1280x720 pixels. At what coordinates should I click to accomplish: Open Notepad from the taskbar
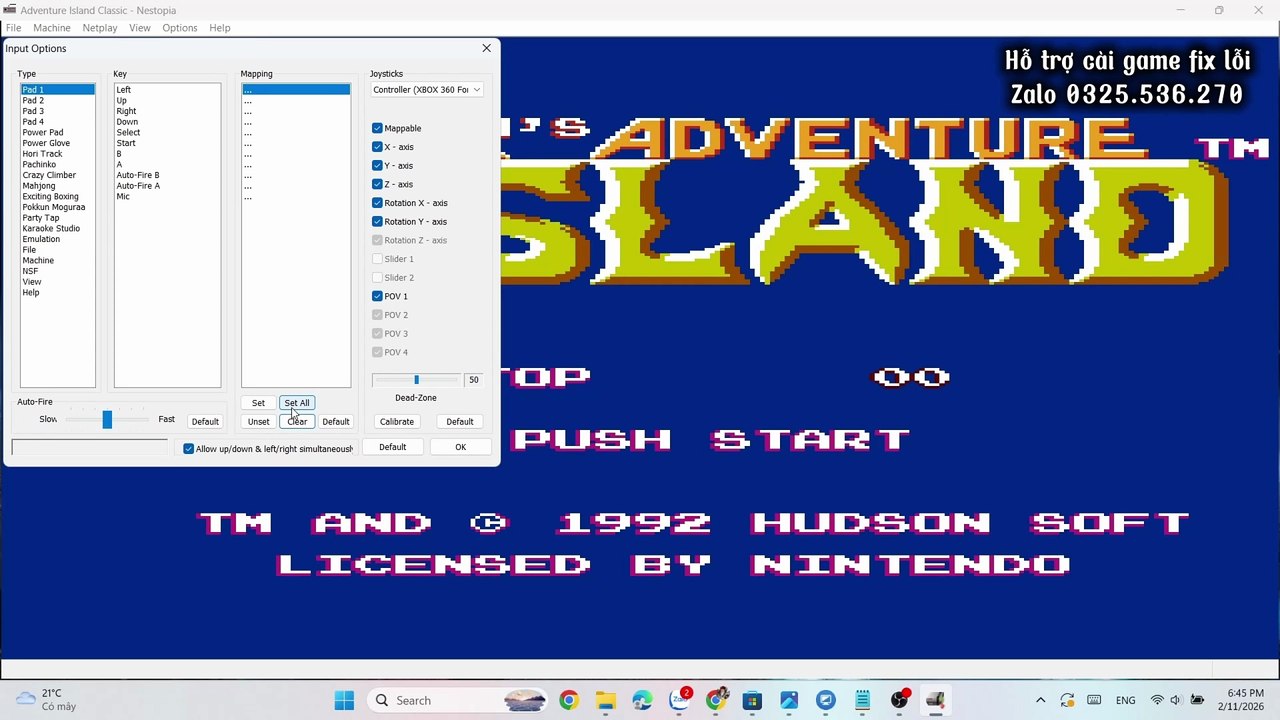863,700
